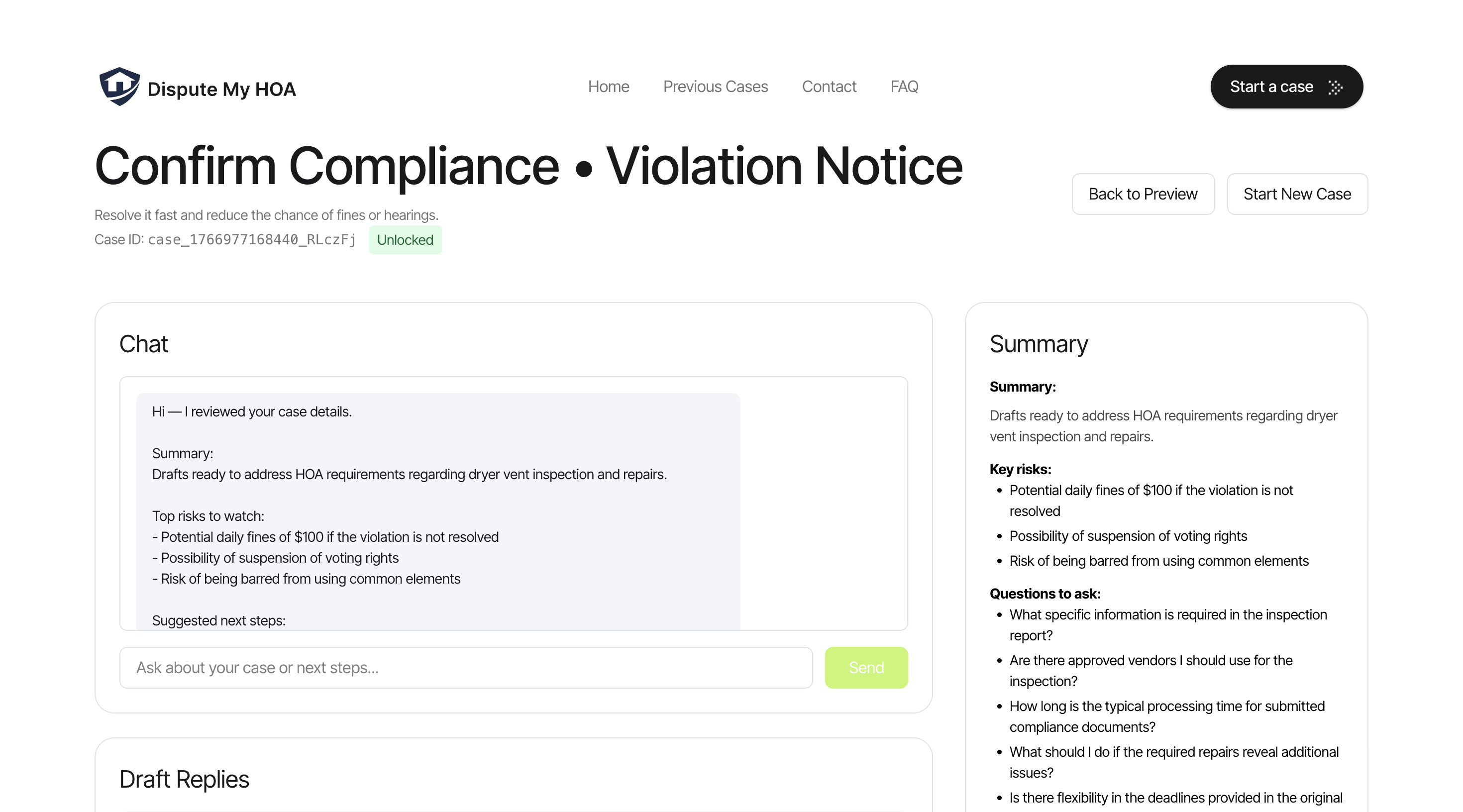1463x812 pixels.
Task: Open the Home menu item
Action: click(608, 86)
